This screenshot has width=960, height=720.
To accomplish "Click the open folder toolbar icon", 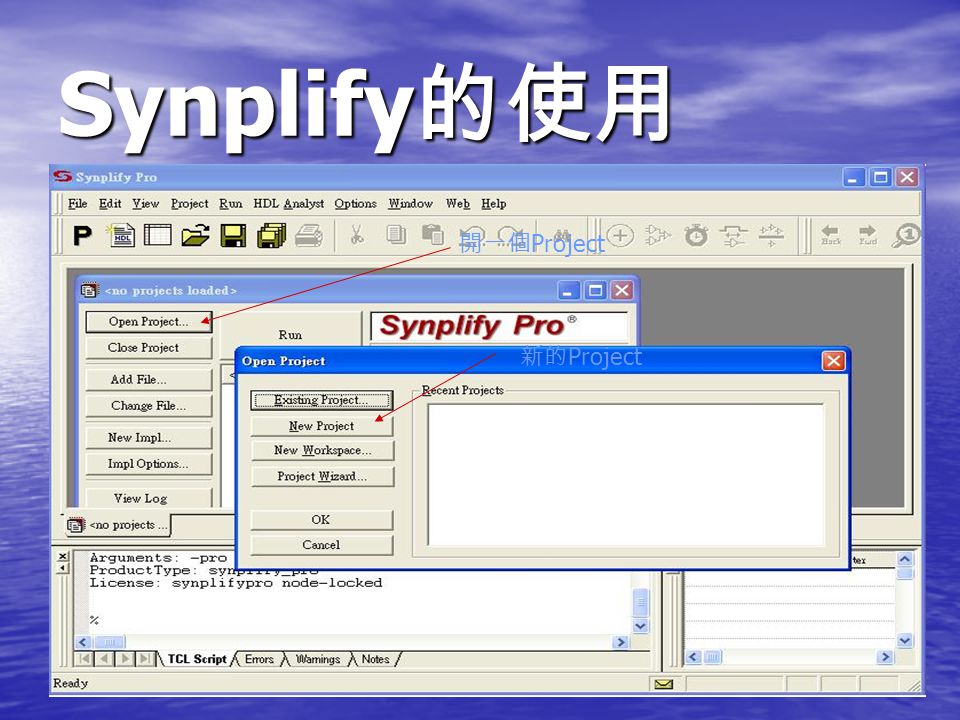I will point(195,235).
